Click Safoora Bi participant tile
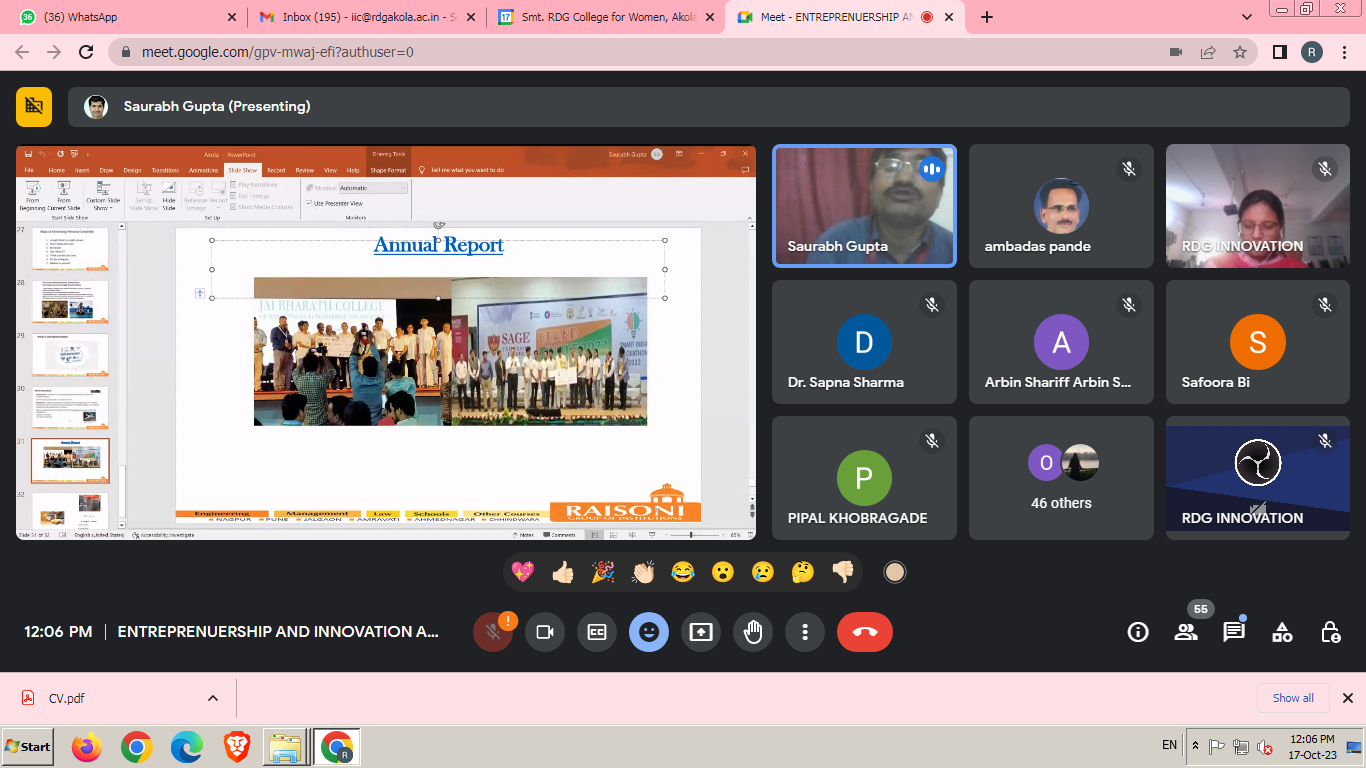 [x=1258, y=342]
